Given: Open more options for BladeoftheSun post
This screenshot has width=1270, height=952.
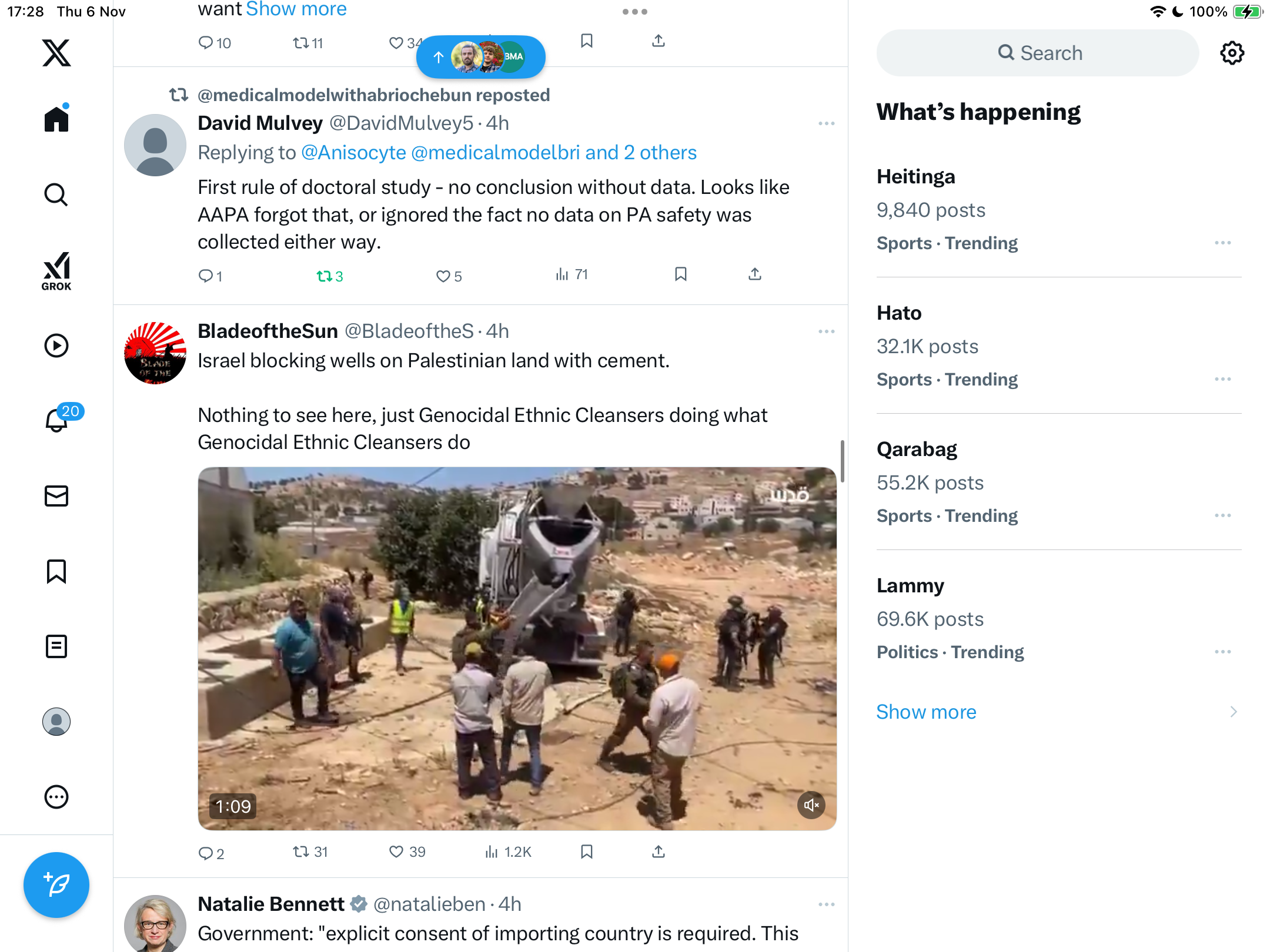Looking at the screenshot, I should point(826,331).
